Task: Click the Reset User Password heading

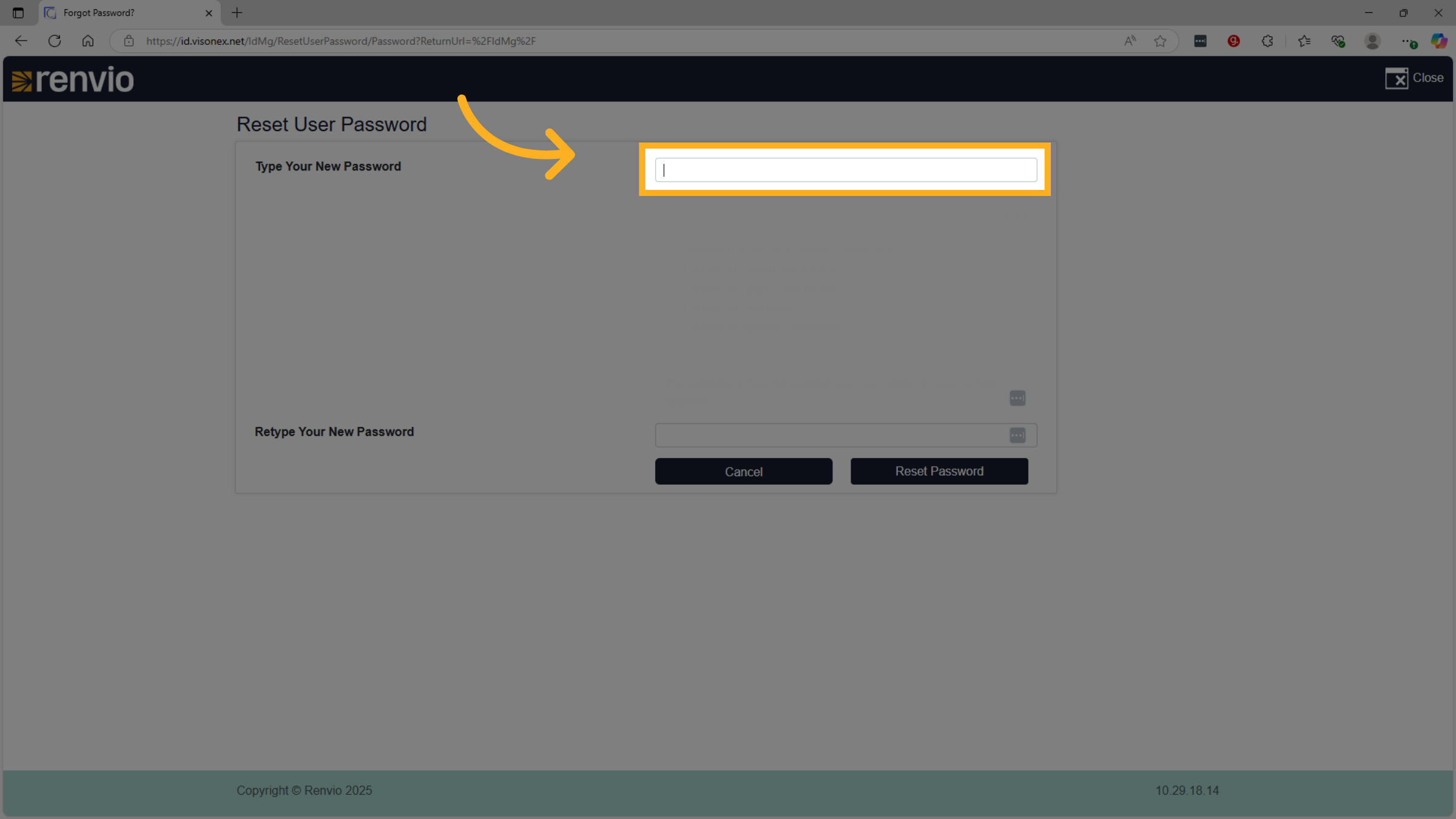Action: click(332, 124)
